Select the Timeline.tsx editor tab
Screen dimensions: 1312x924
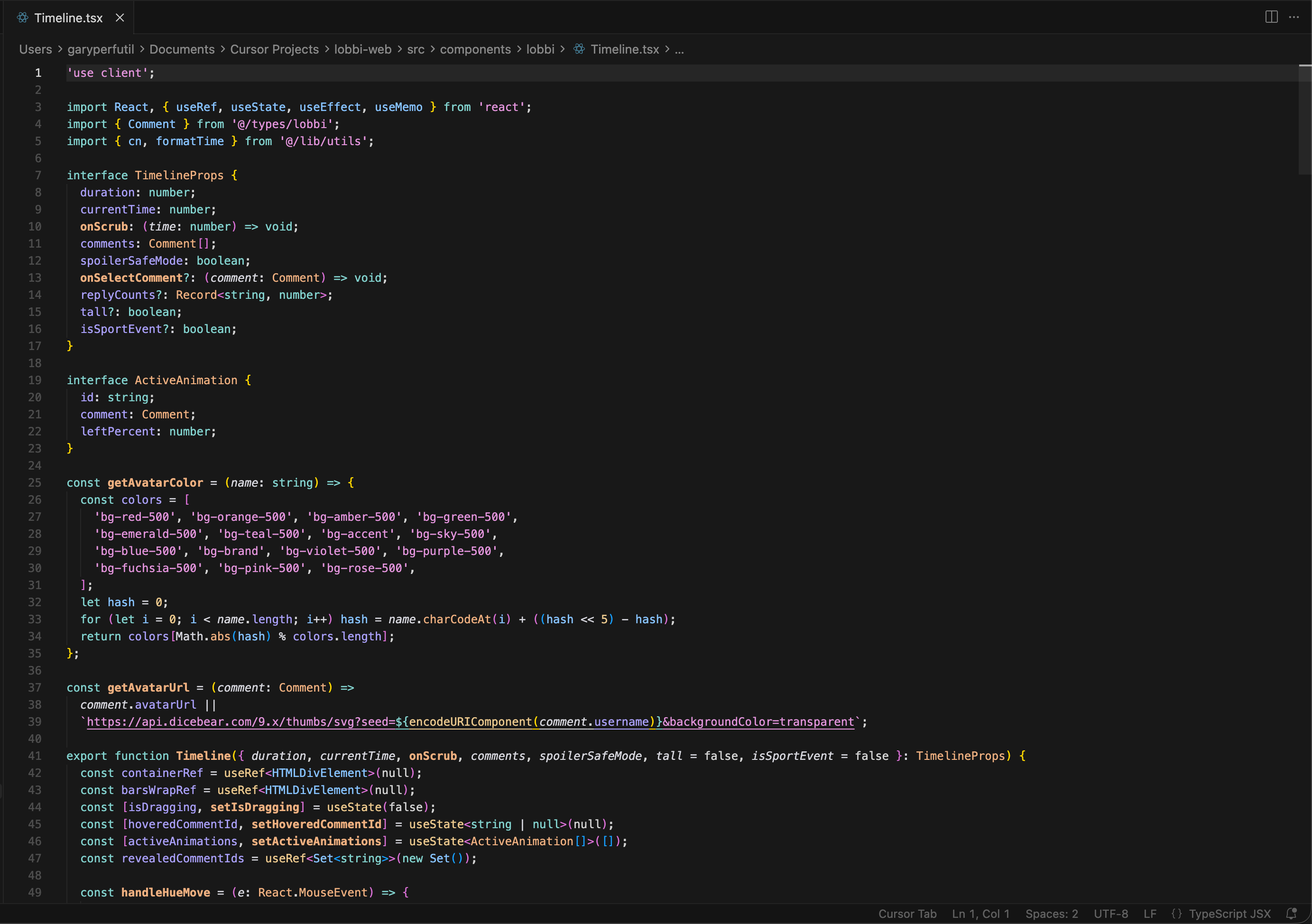point(68,18)
